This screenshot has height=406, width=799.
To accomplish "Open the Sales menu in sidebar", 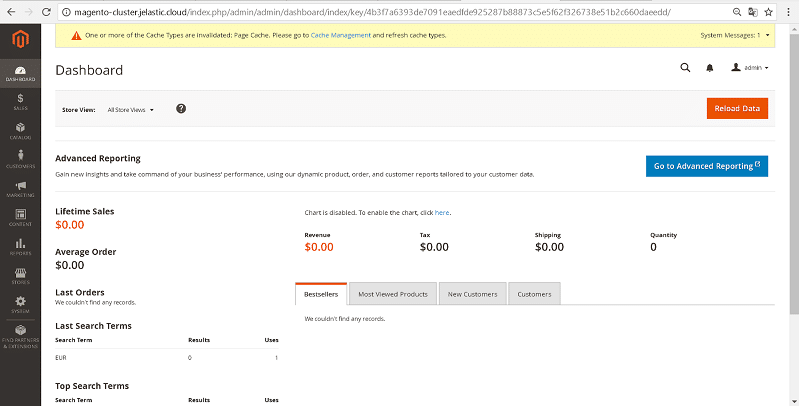I will point(20,101).
